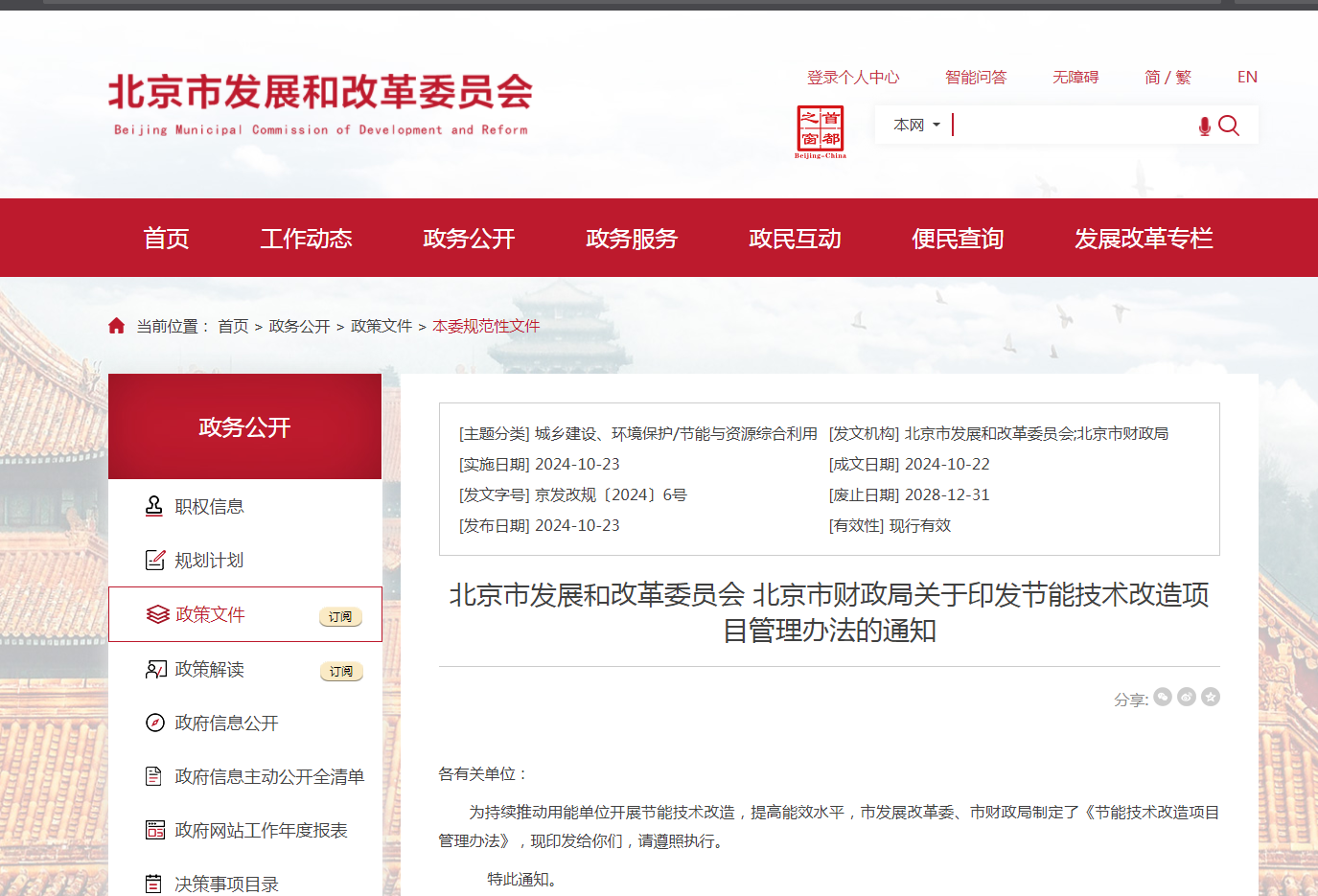1318x896 pixels.
Task: Open the 登录个人中心 login link
Action: [x=853, y=77]
